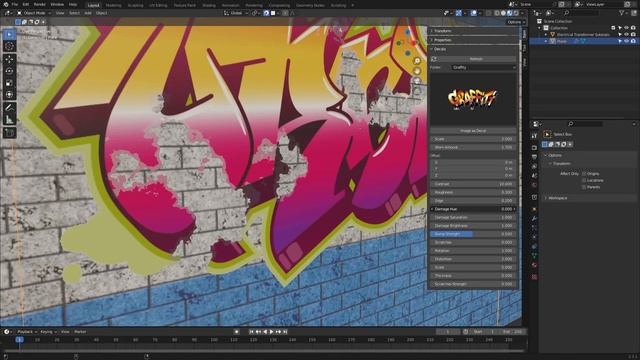This screenshot has height=360, width=640.
Task: Open the timeline Marker menu
Action: tap(80, 332)
